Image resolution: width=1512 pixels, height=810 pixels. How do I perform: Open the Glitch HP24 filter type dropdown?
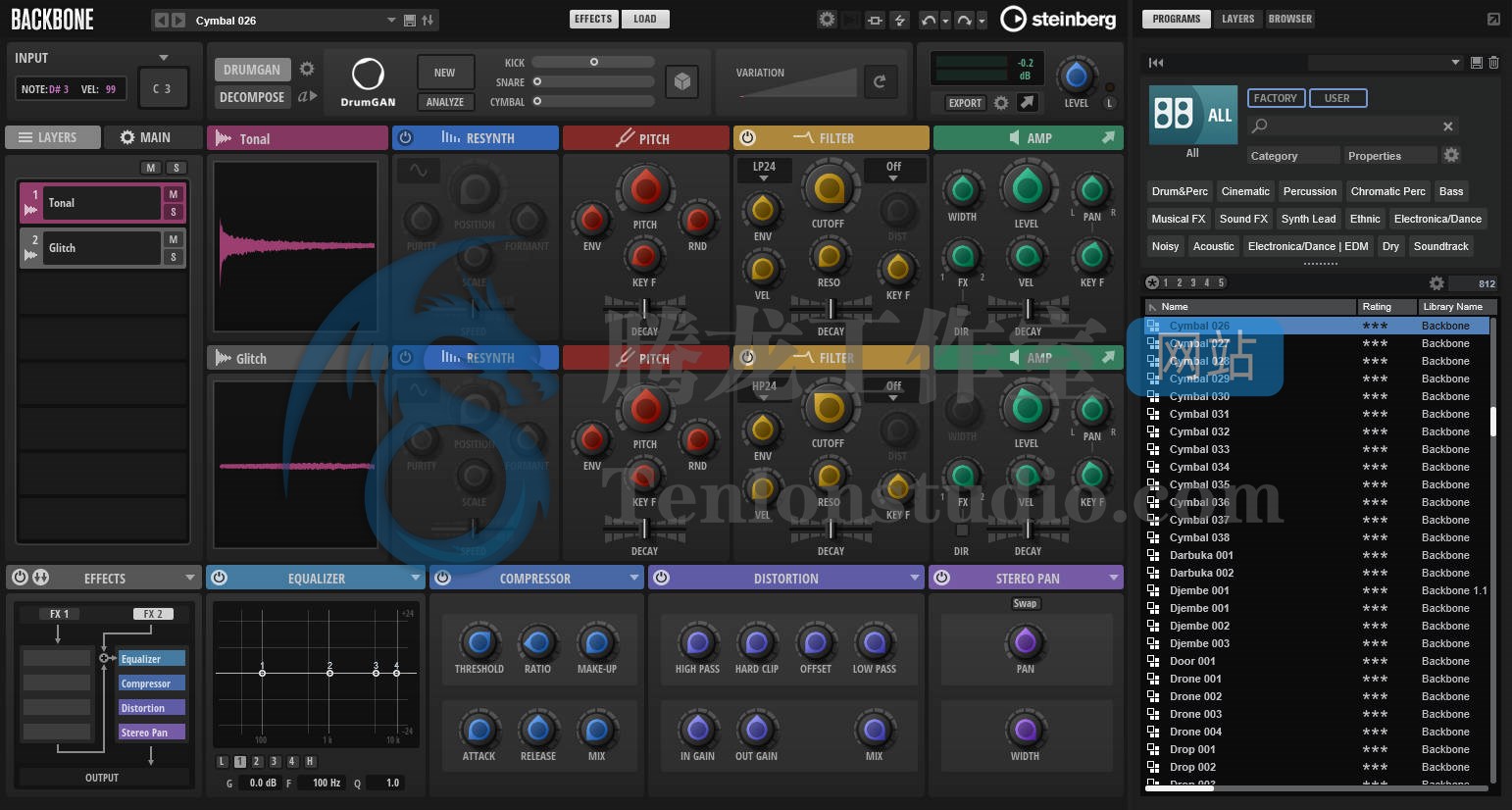click(x=764, y=390)
